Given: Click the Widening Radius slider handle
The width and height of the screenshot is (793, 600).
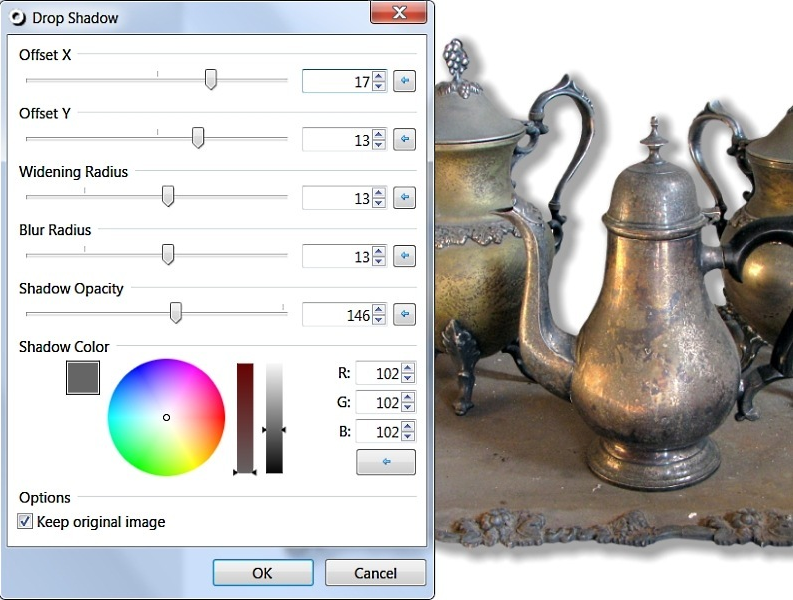Looking at the screenshot, I should point(168,196).
